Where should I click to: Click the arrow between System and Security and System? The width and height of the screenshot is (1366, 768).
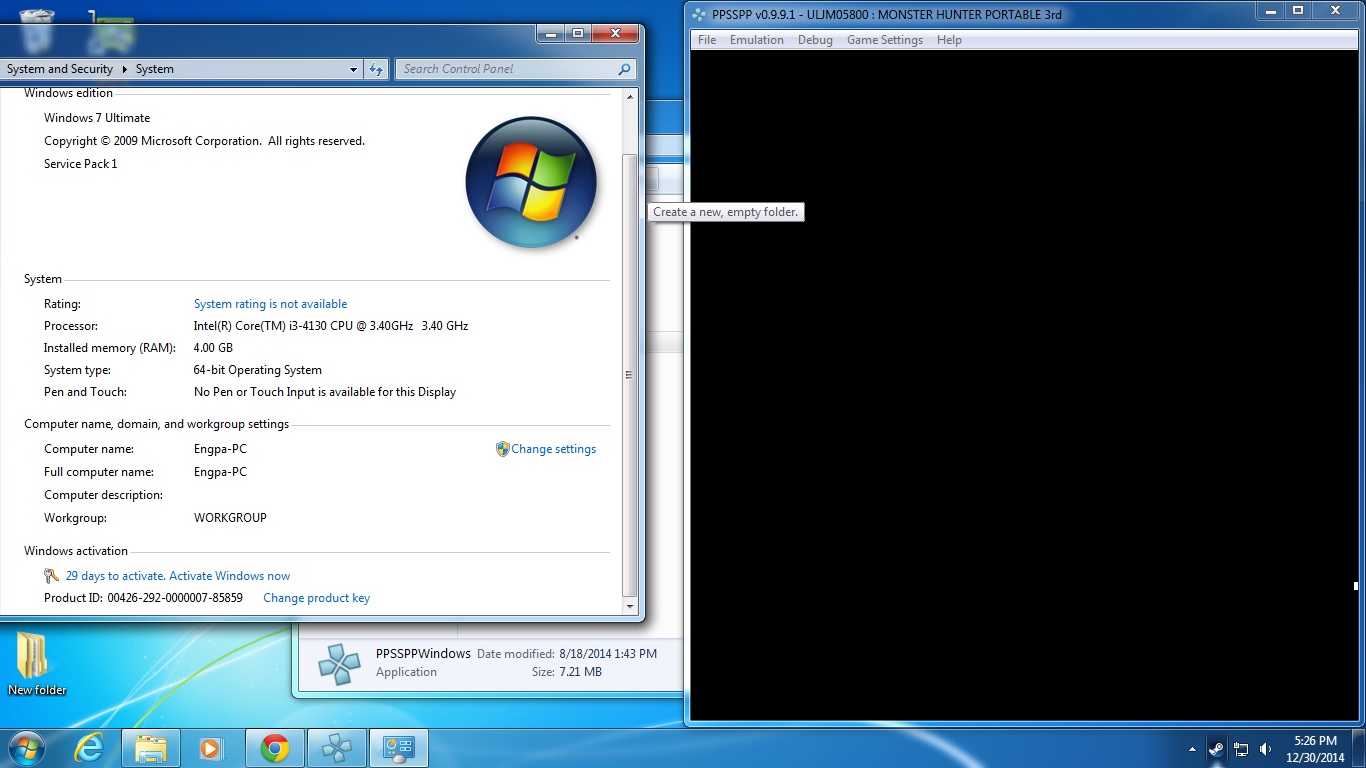tap(125, 69)
